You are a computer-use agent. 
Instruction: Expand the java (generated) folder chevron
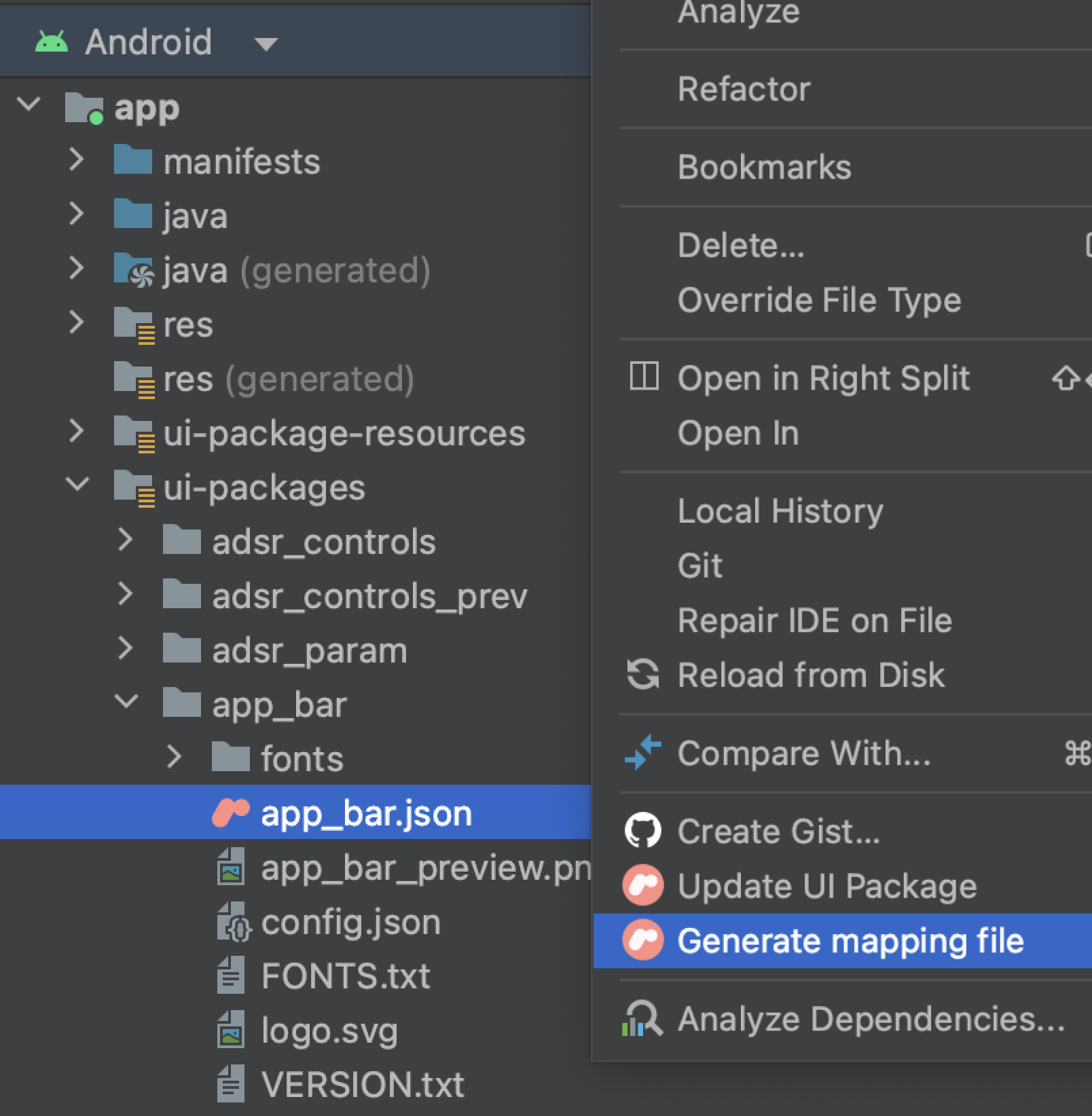pos(77,268)
